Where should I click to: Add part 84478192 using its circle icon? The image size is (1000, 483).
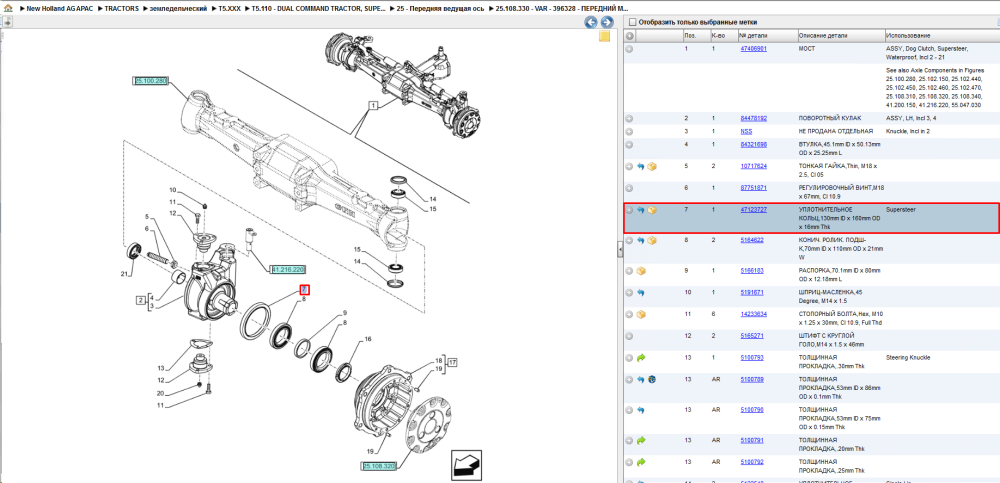[x=629, y=119]
